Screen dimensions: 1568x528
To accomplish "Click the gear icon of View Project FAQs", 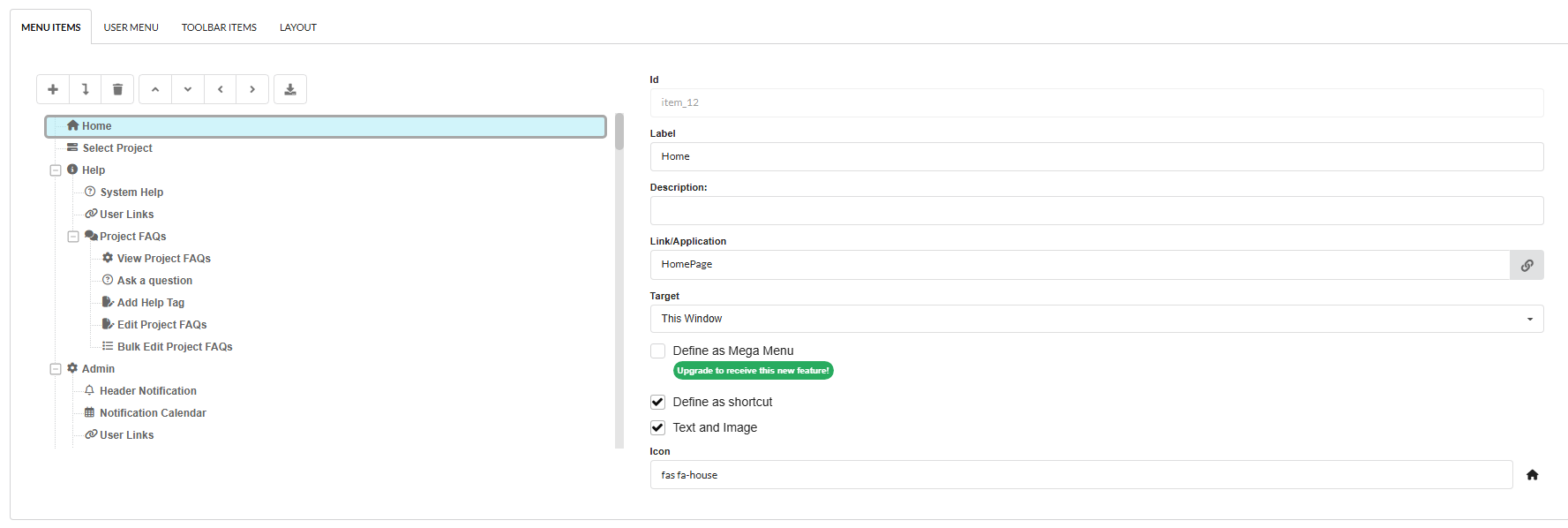I will pos(108,258).
